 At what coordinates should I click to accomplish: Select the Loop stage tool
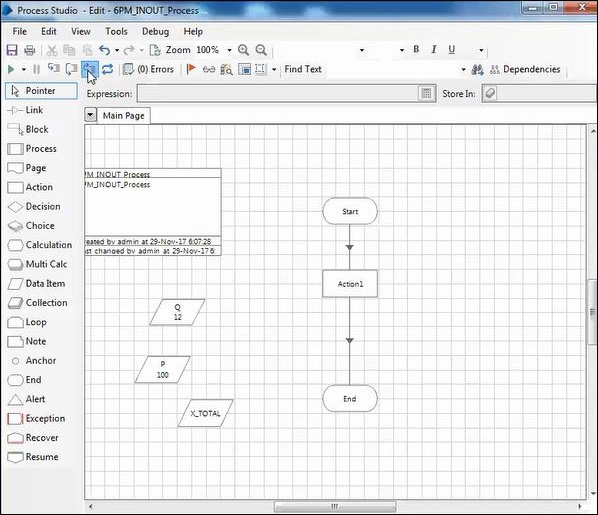27,322
